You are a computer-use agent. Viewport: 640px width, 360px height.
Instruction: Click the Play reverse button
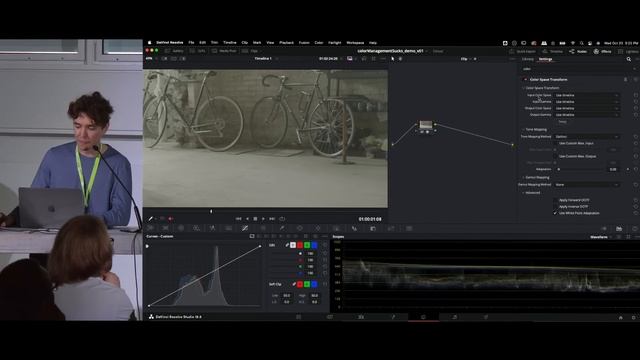click(247, 219)
